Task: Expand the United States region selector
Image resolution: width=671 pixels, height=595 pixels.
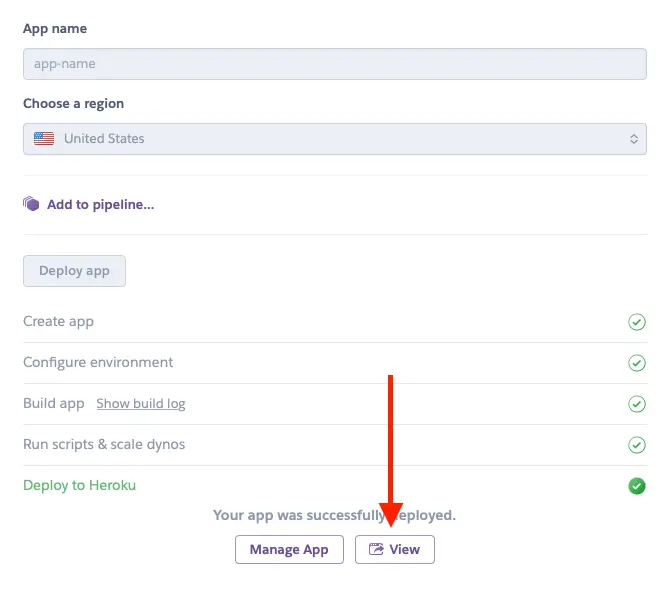Action: coord(335,139)
